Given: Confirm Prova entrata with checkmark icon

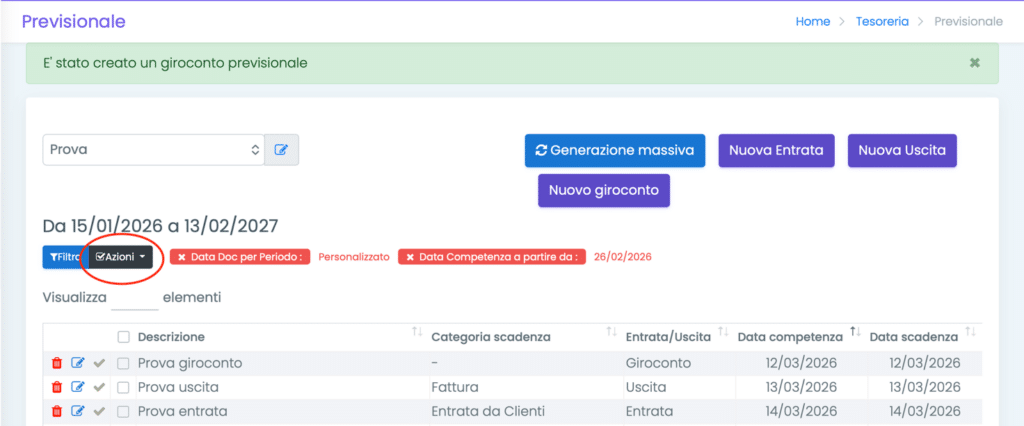Looking at the screenshot, I should coord(99,411).
